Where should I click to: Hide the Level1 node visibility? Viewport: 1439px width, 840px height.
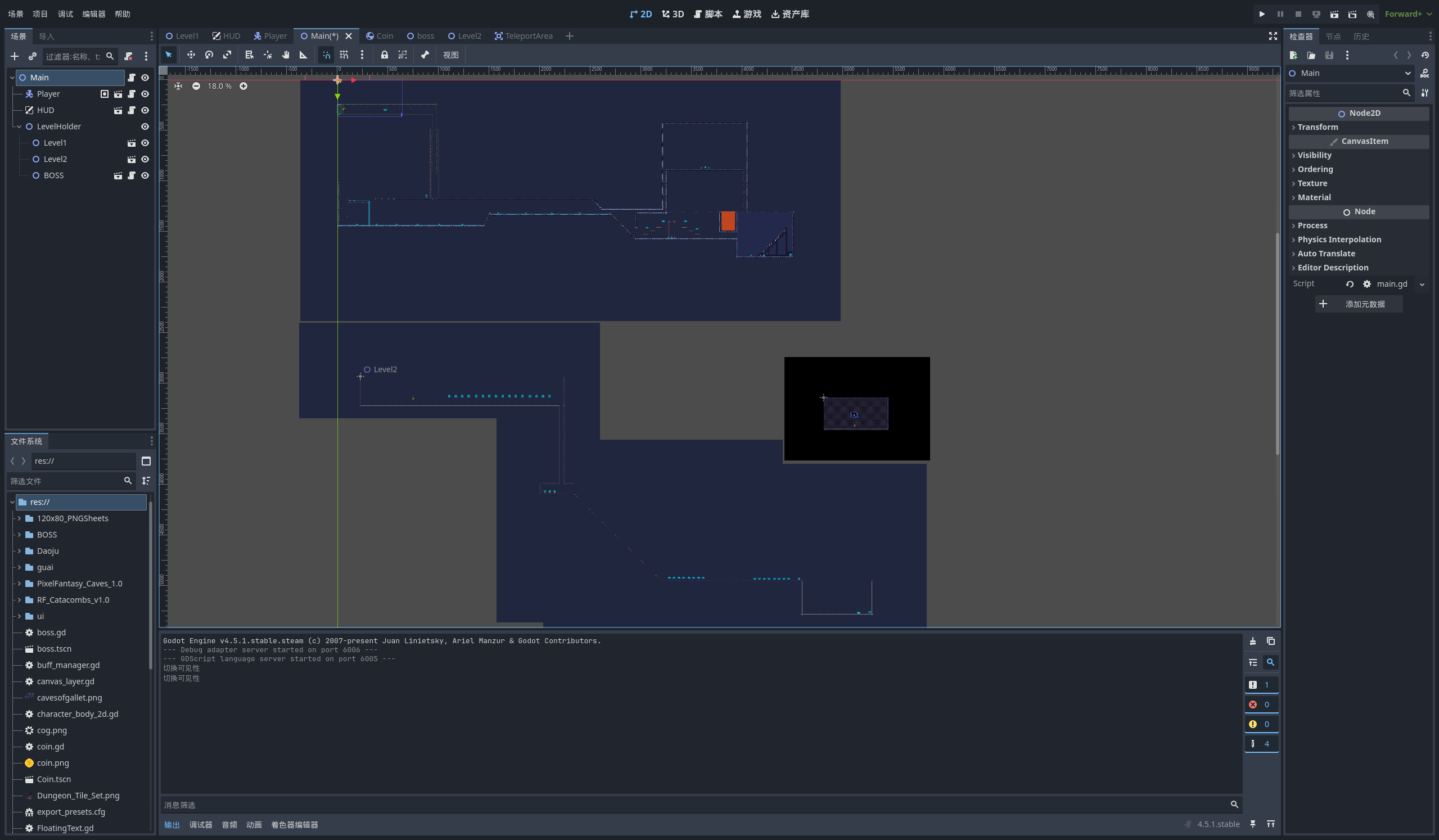click(145, 143)
